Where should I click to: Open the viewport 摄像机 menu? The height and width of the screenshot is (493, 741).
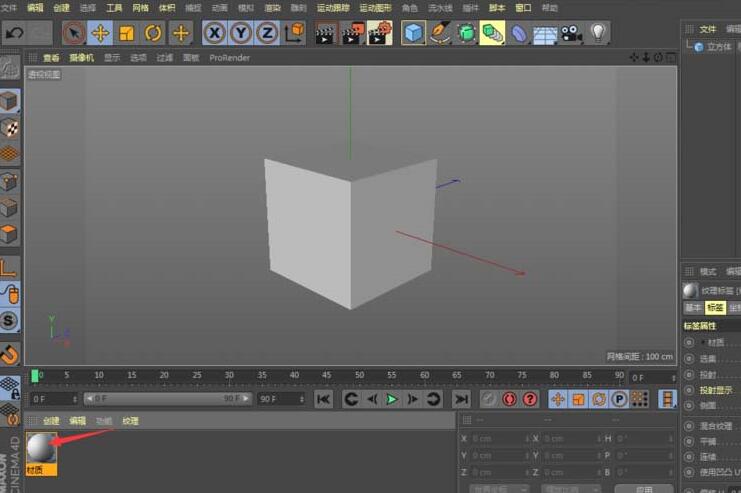click(x=81, y=58)
